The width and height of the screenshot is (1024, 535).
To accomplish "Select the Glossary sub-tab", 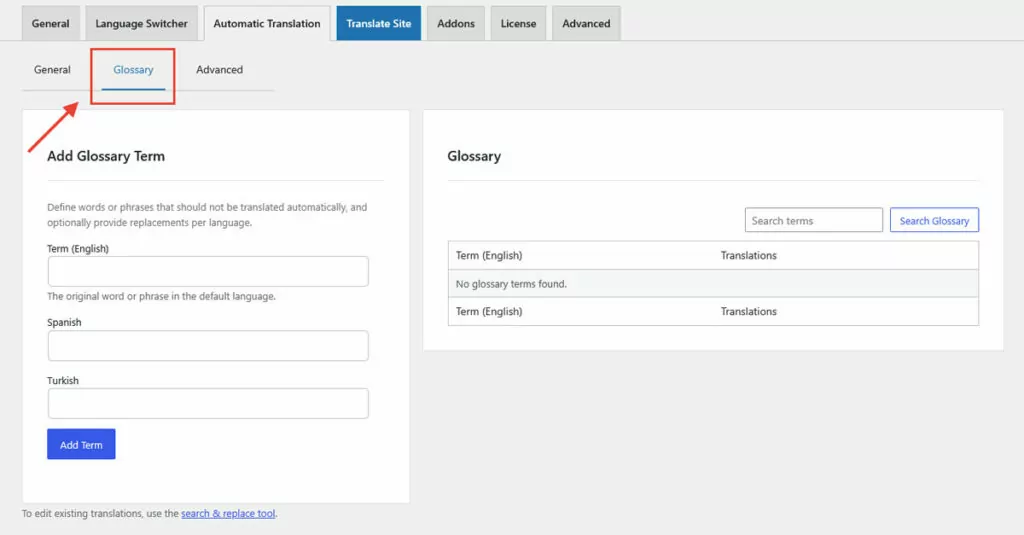I will point(133,69).
